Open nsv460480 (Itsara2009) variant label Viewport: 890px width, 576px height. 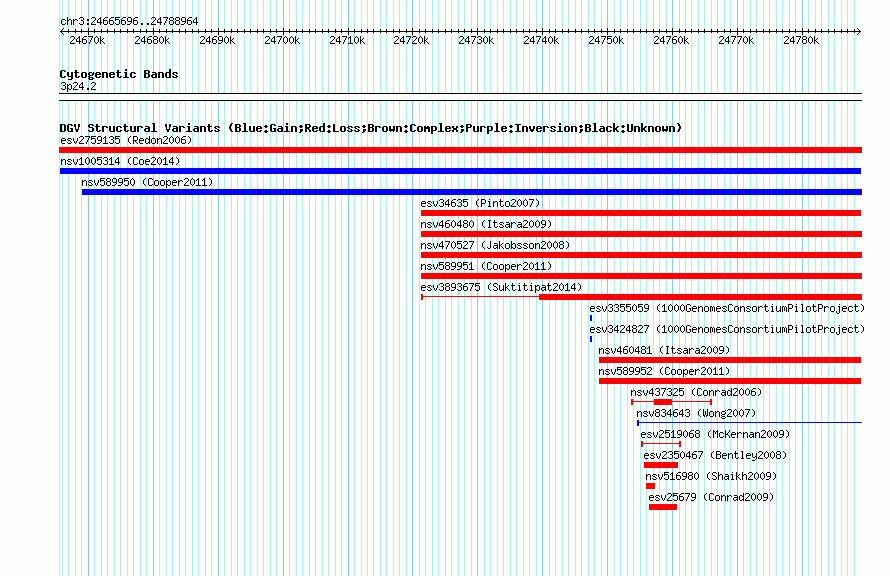click(486, 224)
